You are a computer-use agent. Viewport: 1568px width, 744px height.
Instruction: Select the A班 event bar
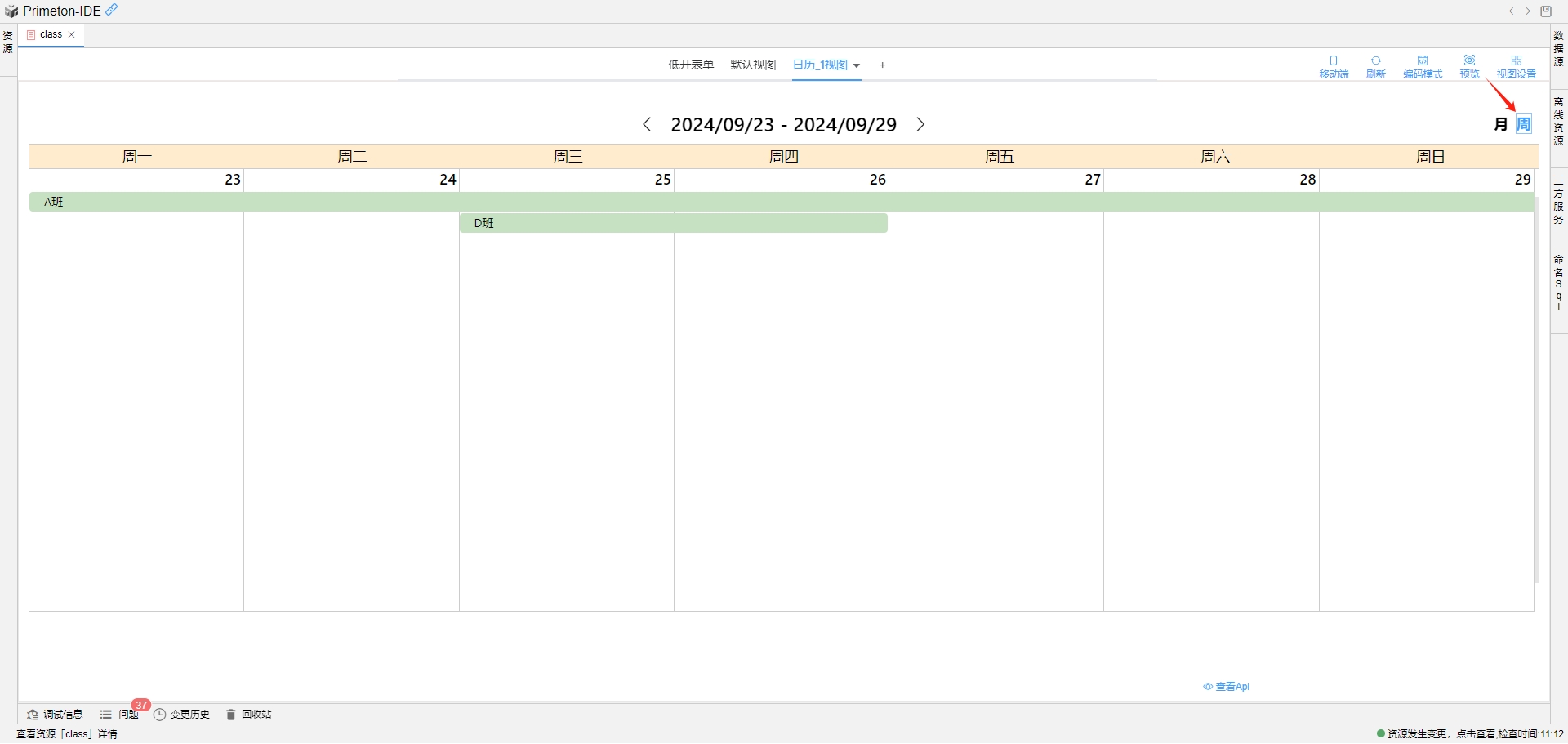point(327,202)
